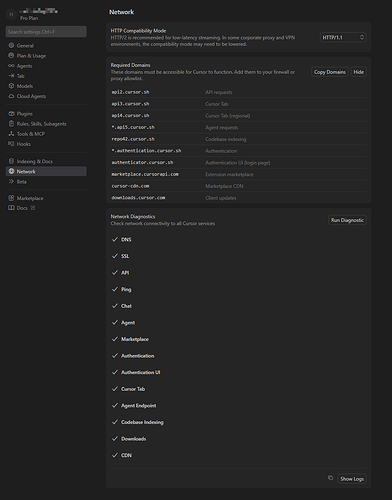392x500 pixels.
Task: Click the Downloads diagnostic label
Action: click(134, 439)
